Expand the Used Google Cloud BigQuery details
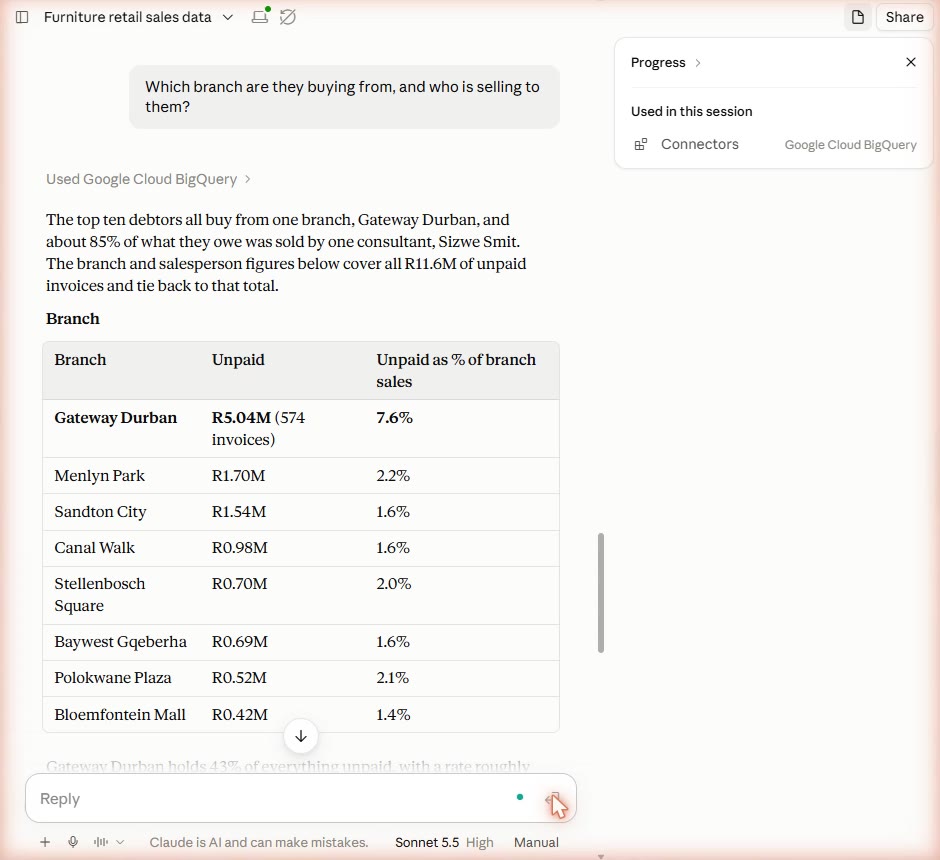 click(x=148, y=179)
